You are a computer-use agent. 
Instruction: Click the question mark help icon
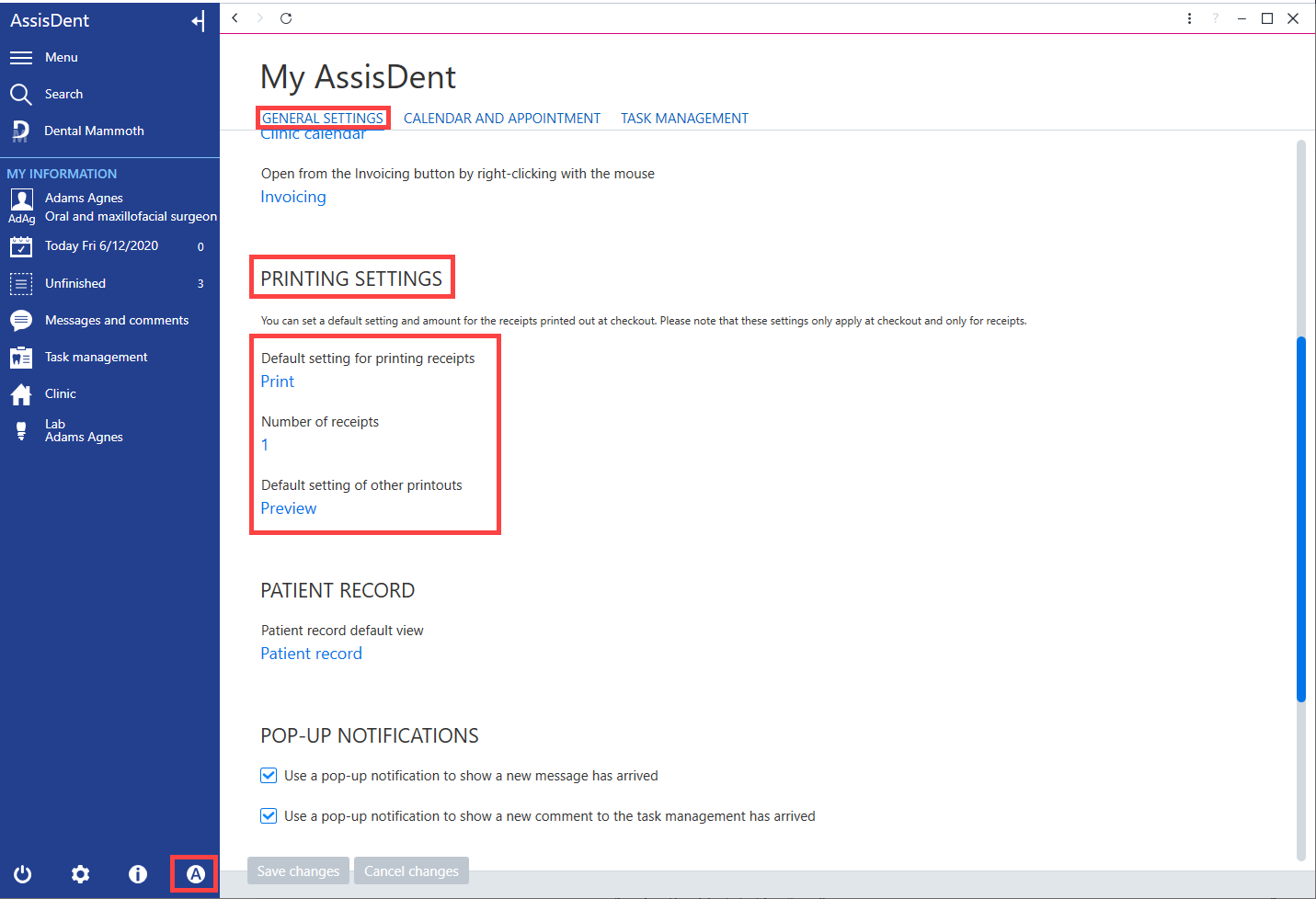point(1215,18)
